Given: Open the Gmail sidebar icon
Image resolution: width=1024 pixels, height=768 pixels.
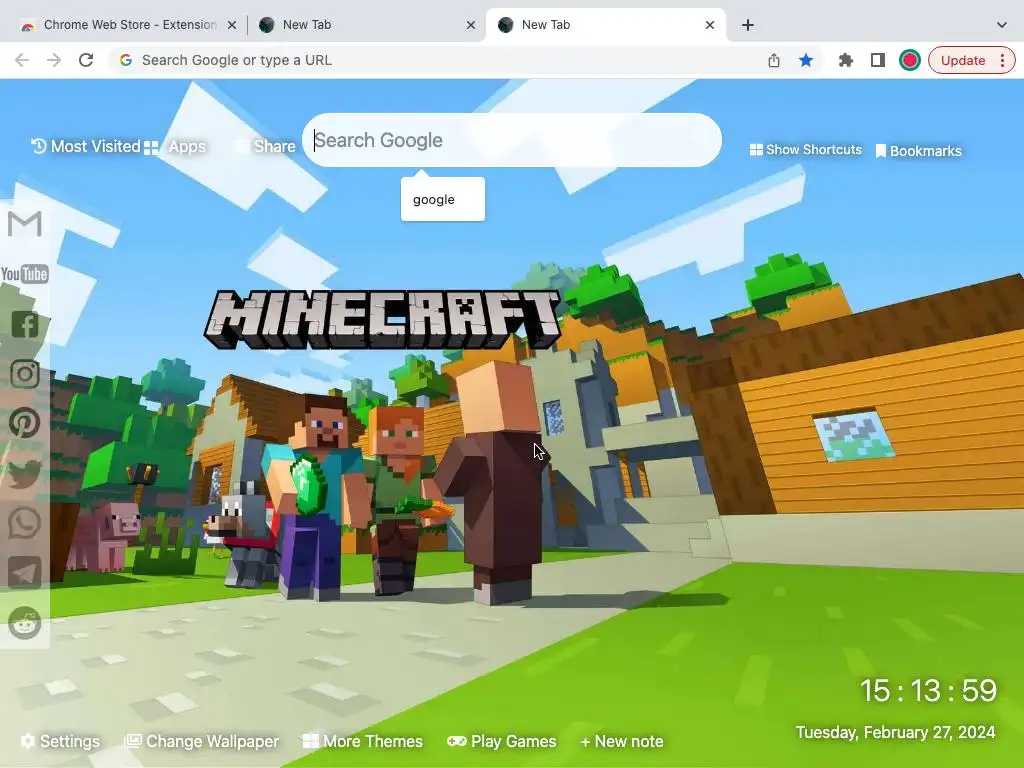Looking at the screenshot, I should (25, 224).
